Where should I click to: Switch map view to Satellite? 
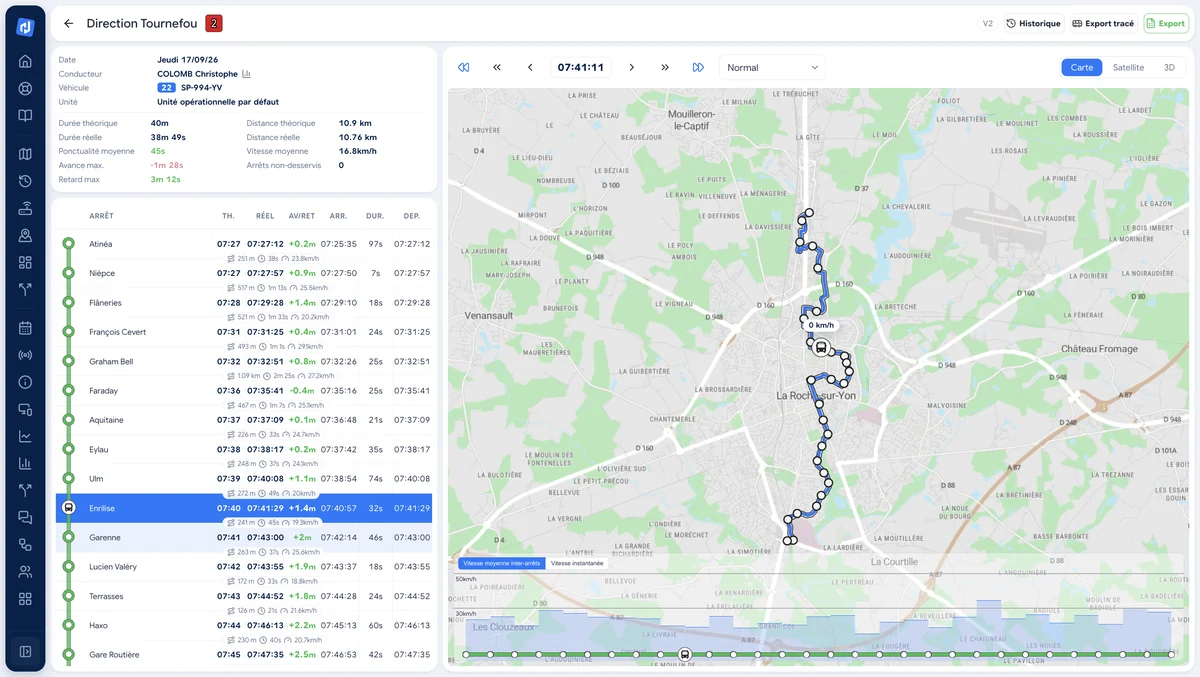(1128, 67)
